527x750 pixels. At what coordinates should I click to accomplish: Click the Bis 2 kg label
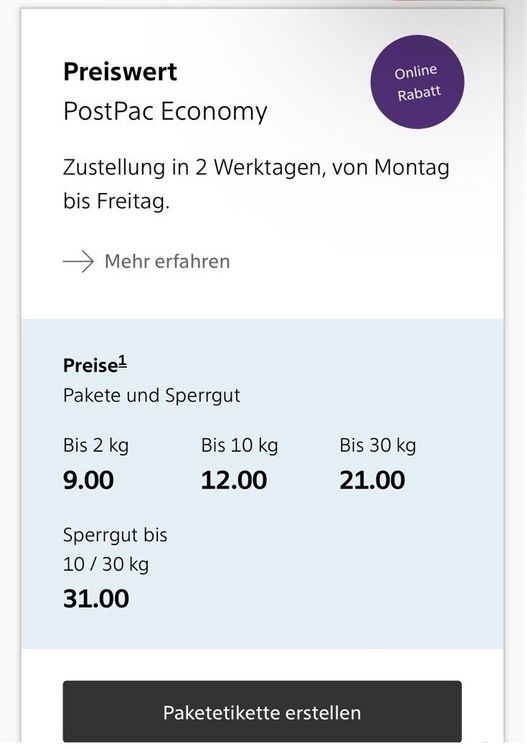click(x=96, y=446)
